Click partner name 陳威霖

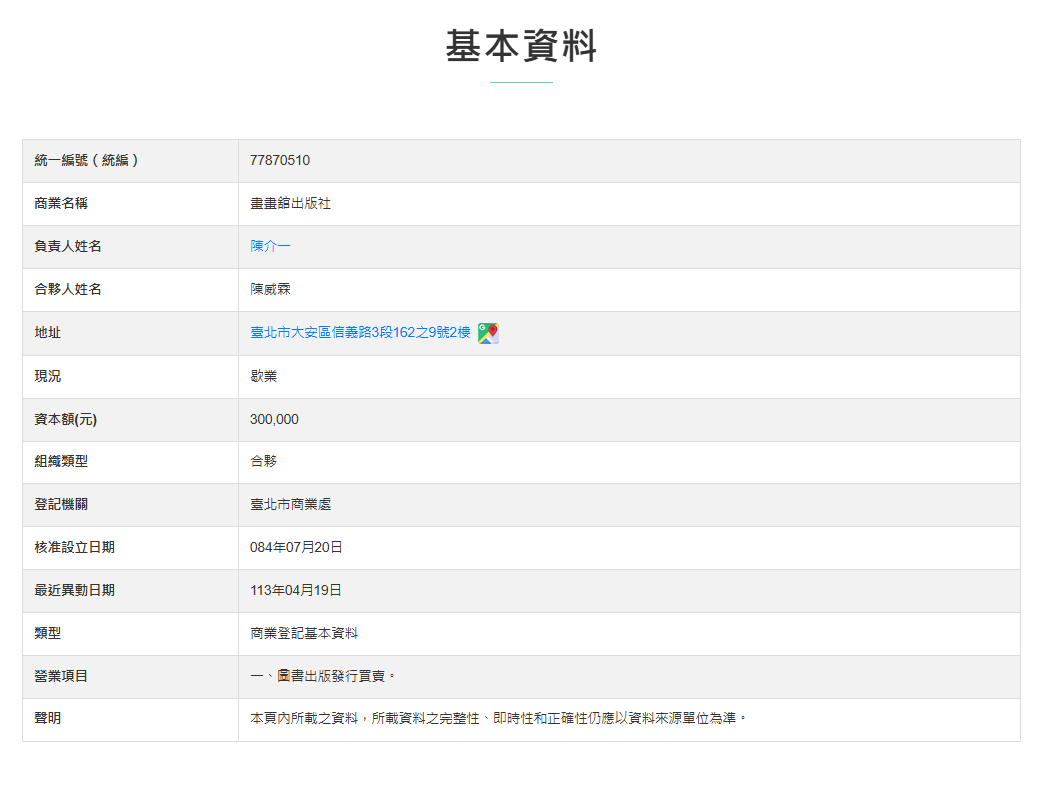pyautogui.click(x=270, y=289)
